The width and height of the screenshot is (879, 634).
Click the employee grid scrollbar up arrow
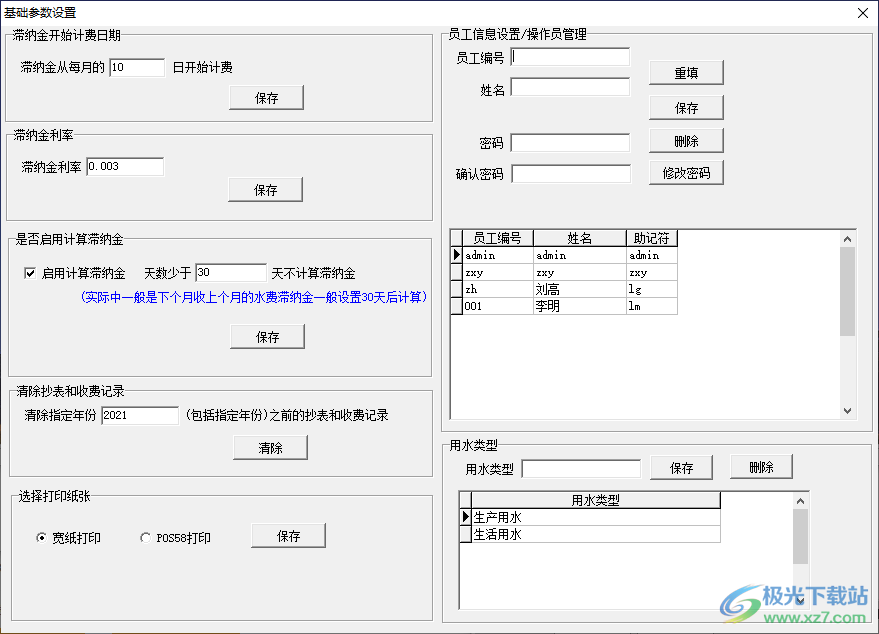849,238
